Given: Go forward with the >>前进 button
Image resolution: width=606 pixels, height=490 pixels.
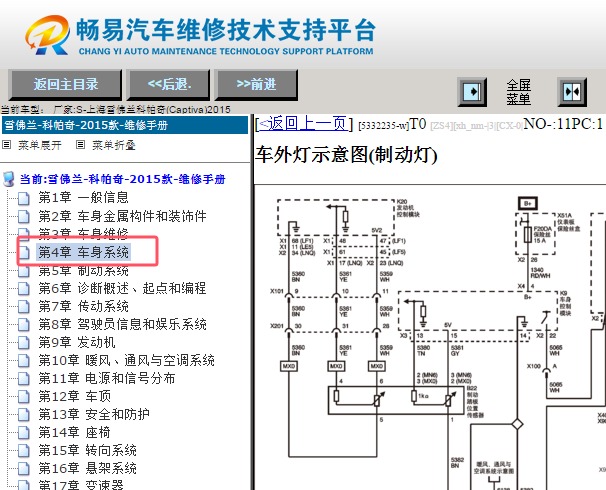Looking at the screenshot, I should (256, 85).
